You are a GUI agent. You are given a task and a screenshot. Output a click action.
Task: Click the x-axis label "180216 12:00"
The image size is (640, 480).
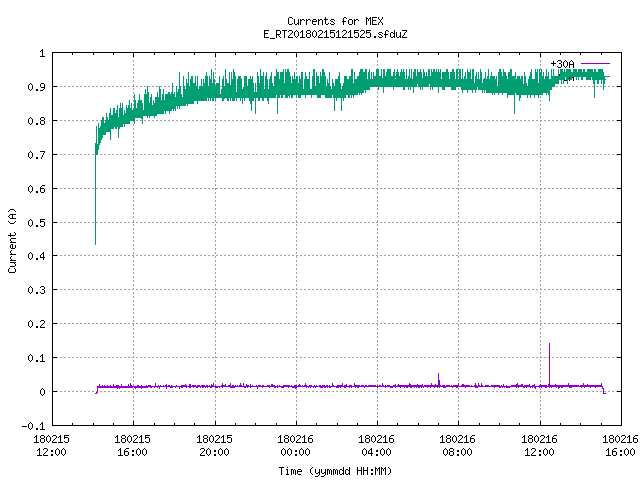click(539, 445)
